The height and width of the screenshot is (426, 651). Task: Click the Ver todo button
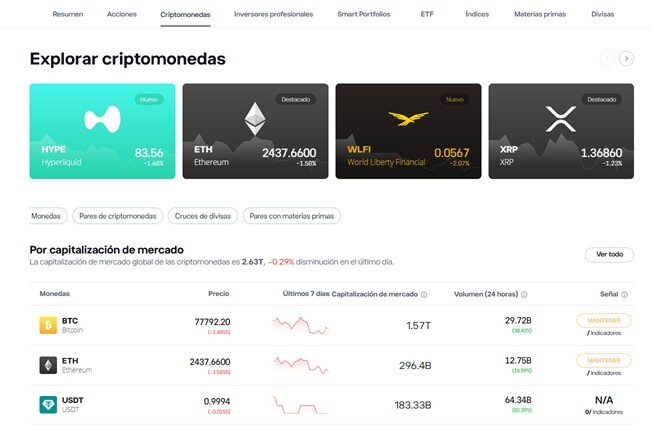click(x=609, y=255)
